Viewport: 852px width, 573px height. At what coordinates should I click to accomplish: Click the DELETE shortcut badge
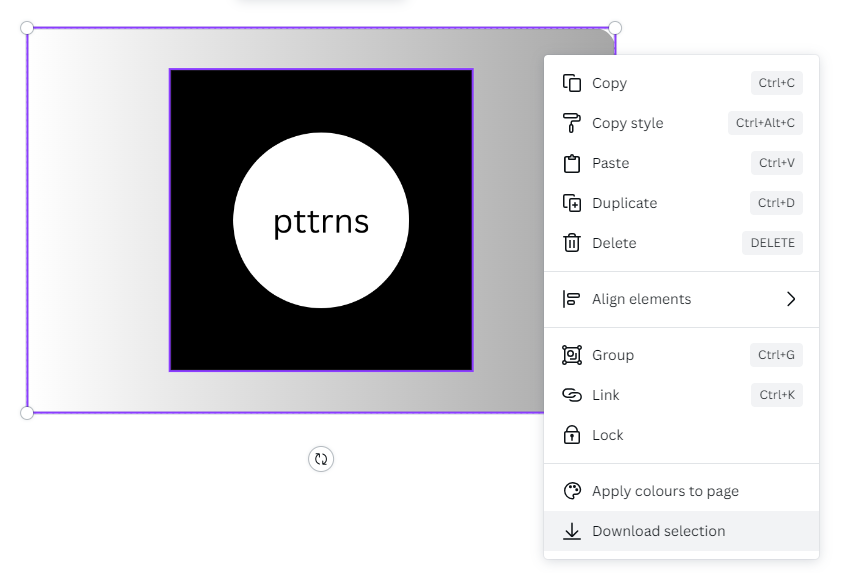coord(772,243)
